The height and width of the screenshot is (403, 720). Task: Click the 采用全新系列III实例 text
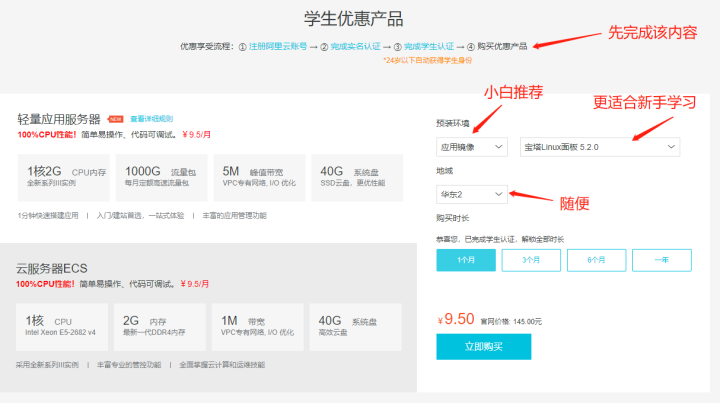click(47, 365)
